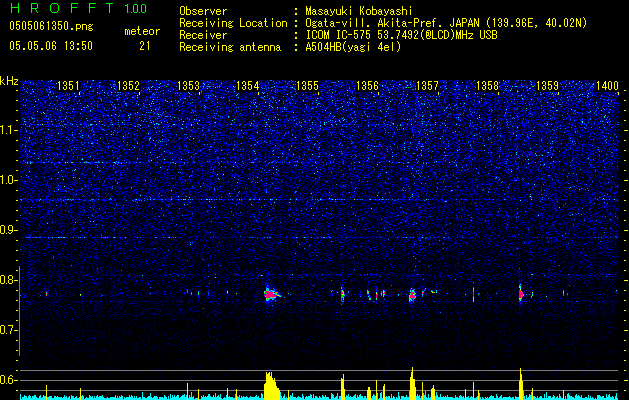The image size is (629, 400).
Task: Click the Receiving Location label
Action: pyautogui.click(x=233, y=23)
